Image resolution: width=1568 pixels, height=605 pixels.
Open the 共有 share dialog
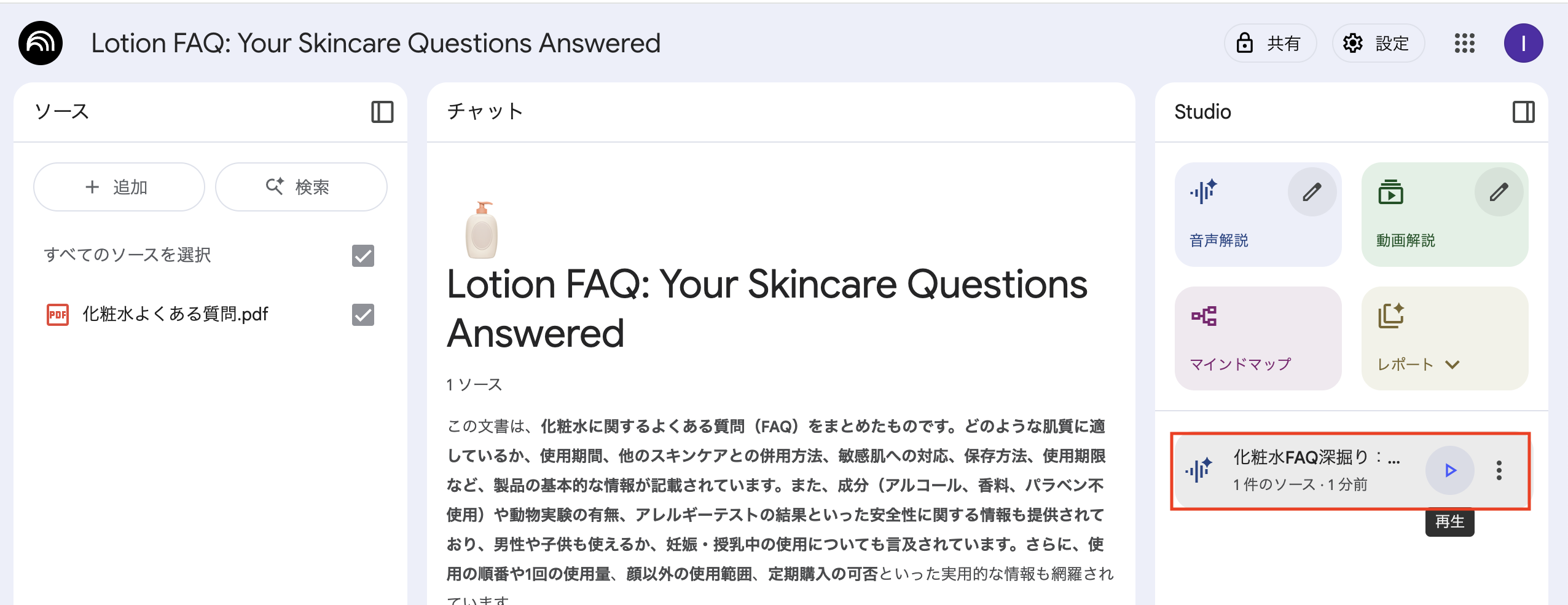tap(1270, 43)
